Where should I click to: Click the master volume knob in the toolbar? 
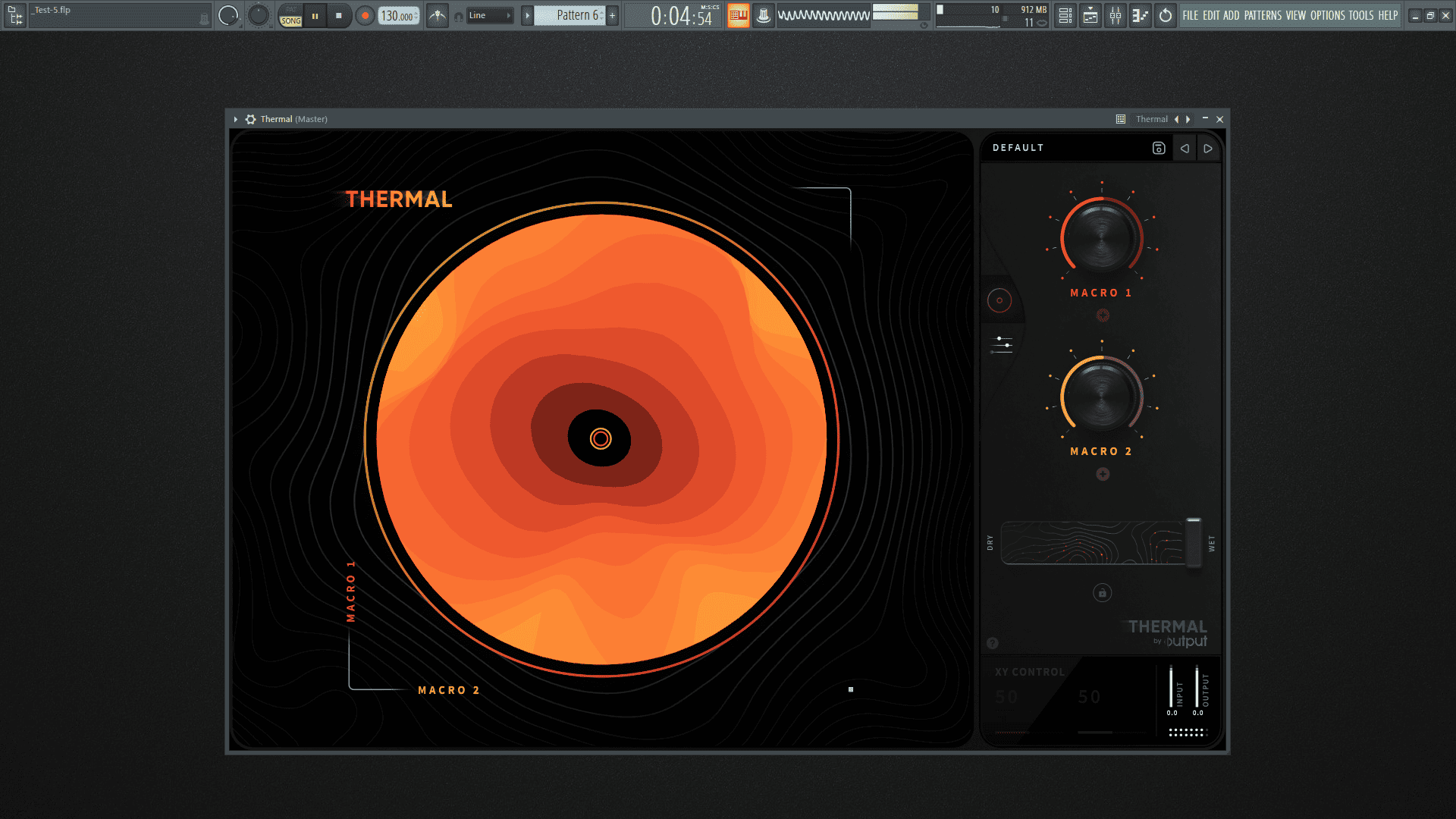pyautogui.click(x=228, y=15)
